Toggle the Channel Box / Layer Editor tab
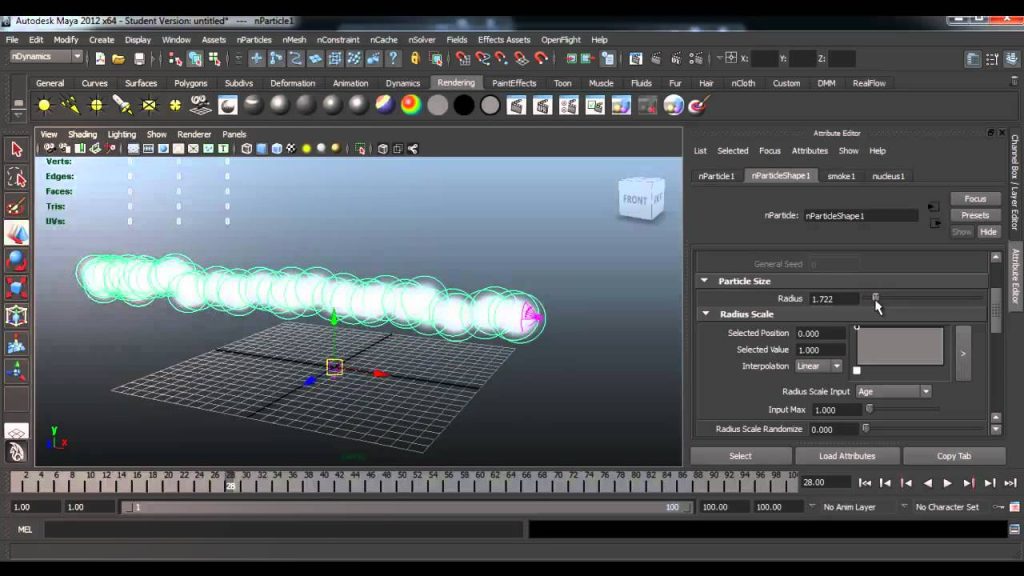The height and width of the screenshot is (576, 1024). (1015, 182)
